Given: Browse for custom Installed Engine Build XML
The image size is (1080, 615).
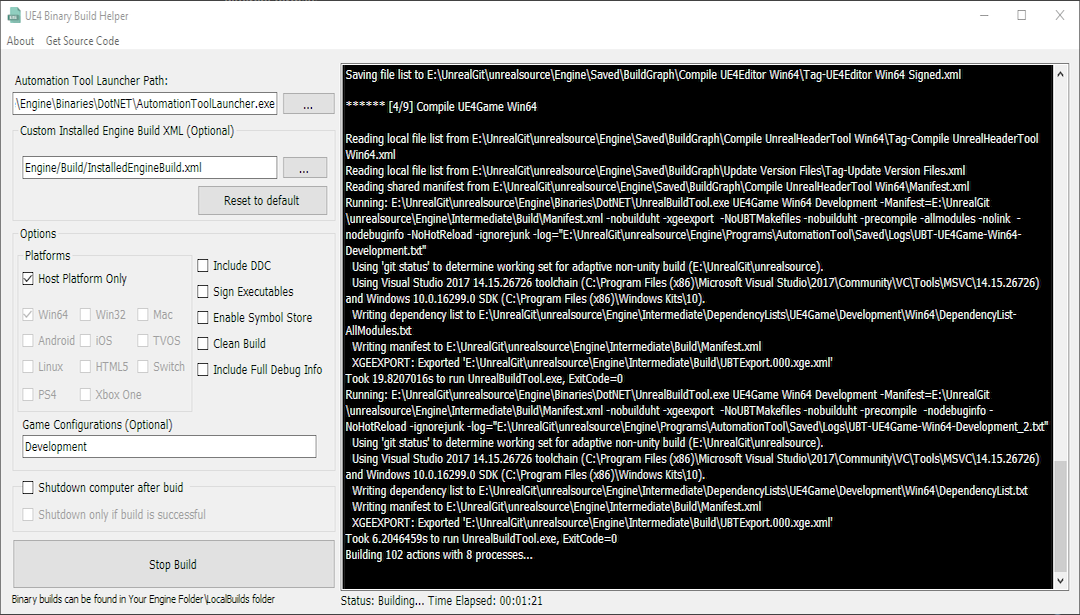Looking at the screenshot, I should (x=304, y=167).
